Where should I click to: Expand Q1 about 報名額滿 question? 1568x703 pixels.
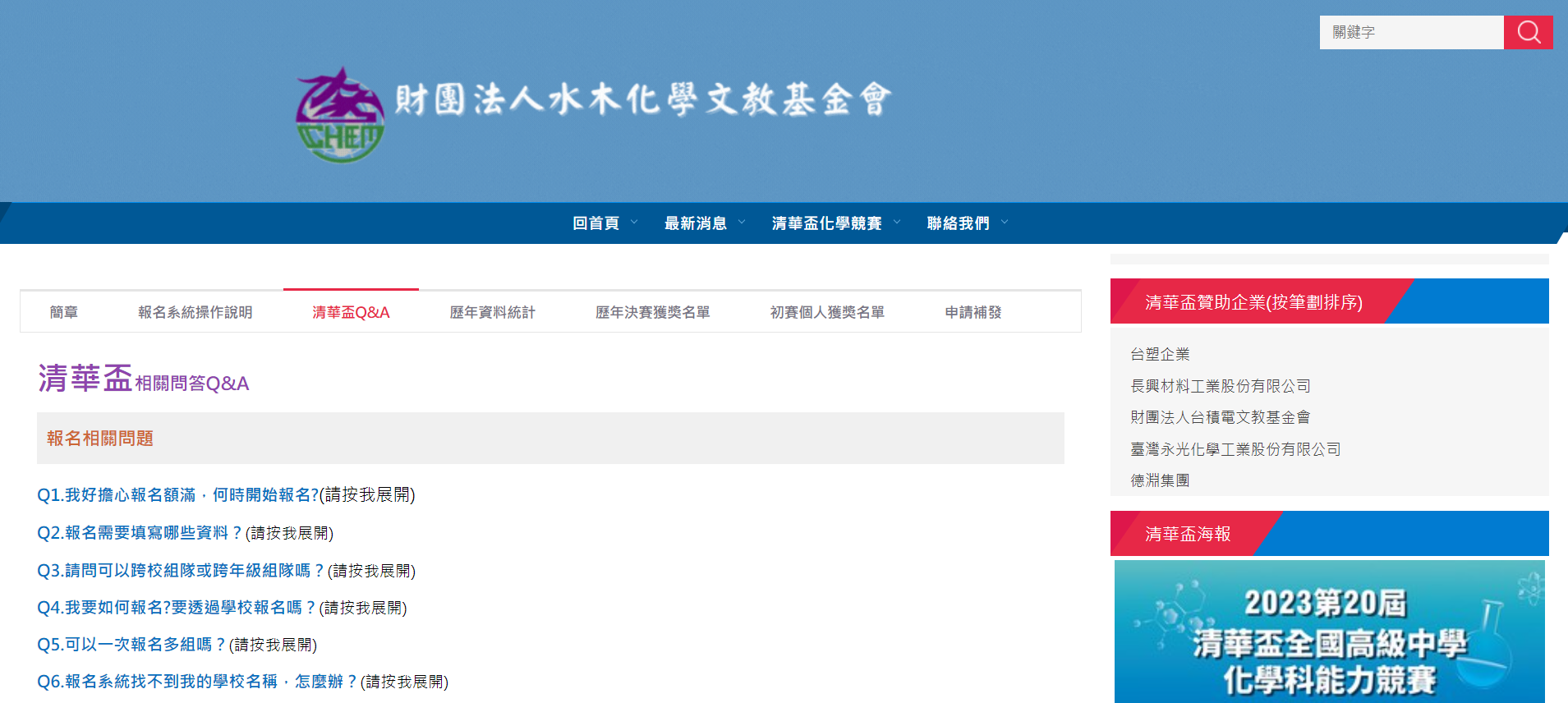tap(226, 494)
